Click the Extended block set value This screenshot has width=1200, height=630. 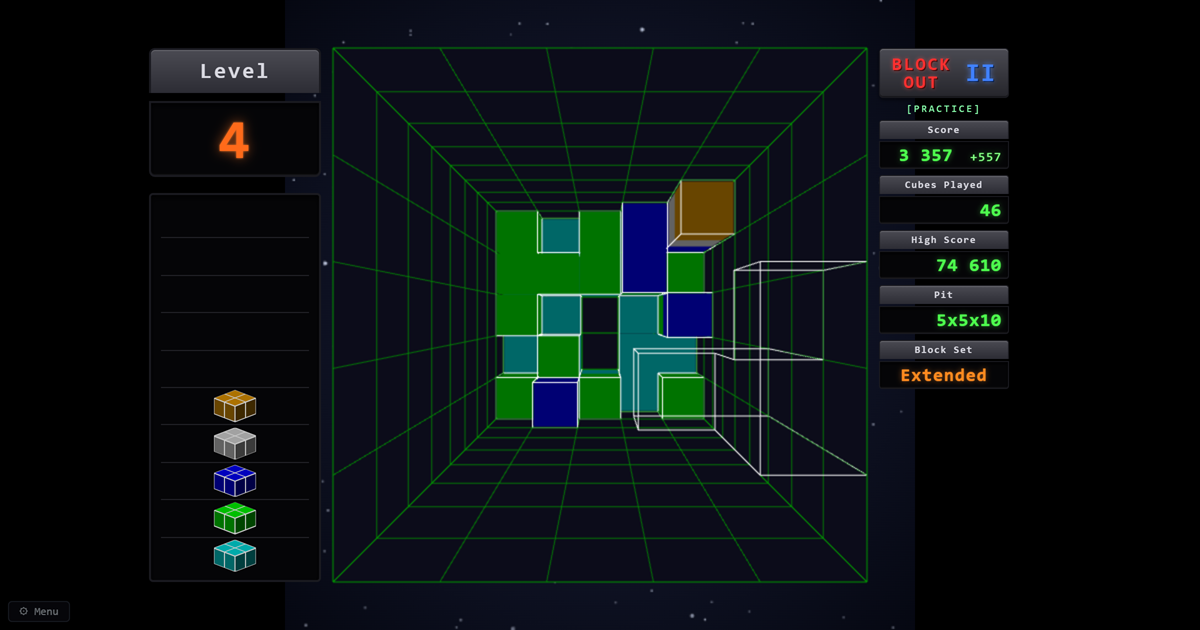pyautogui.click(x=943, y=375)
